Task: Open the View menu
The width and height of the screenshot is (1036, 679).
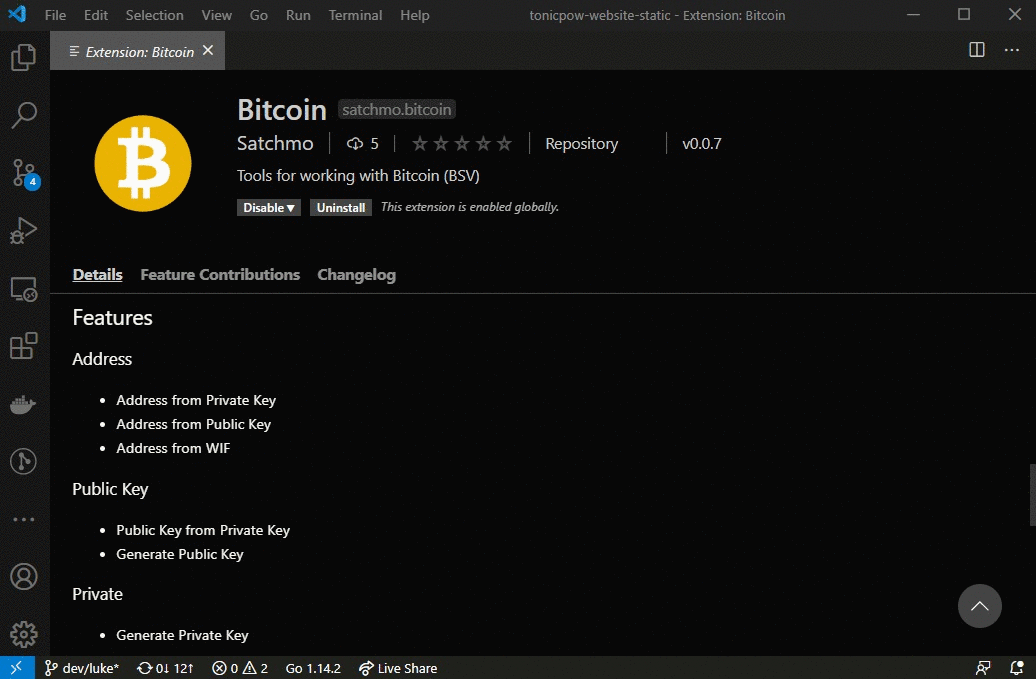Action: coord(217,15)
